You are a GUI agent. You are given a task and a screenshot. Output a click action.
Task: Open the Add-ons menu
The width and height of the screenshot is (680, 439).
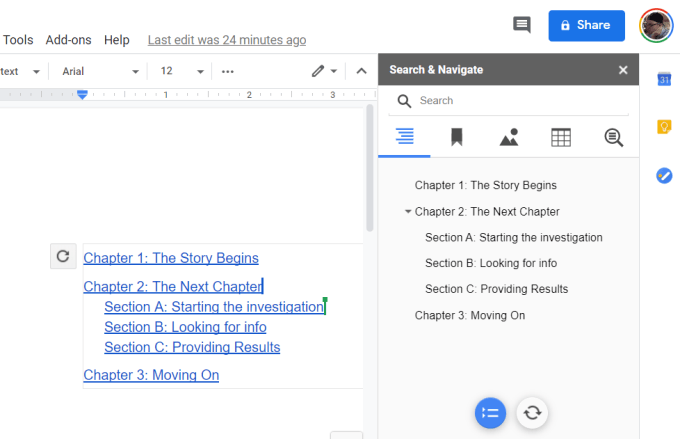68,40
